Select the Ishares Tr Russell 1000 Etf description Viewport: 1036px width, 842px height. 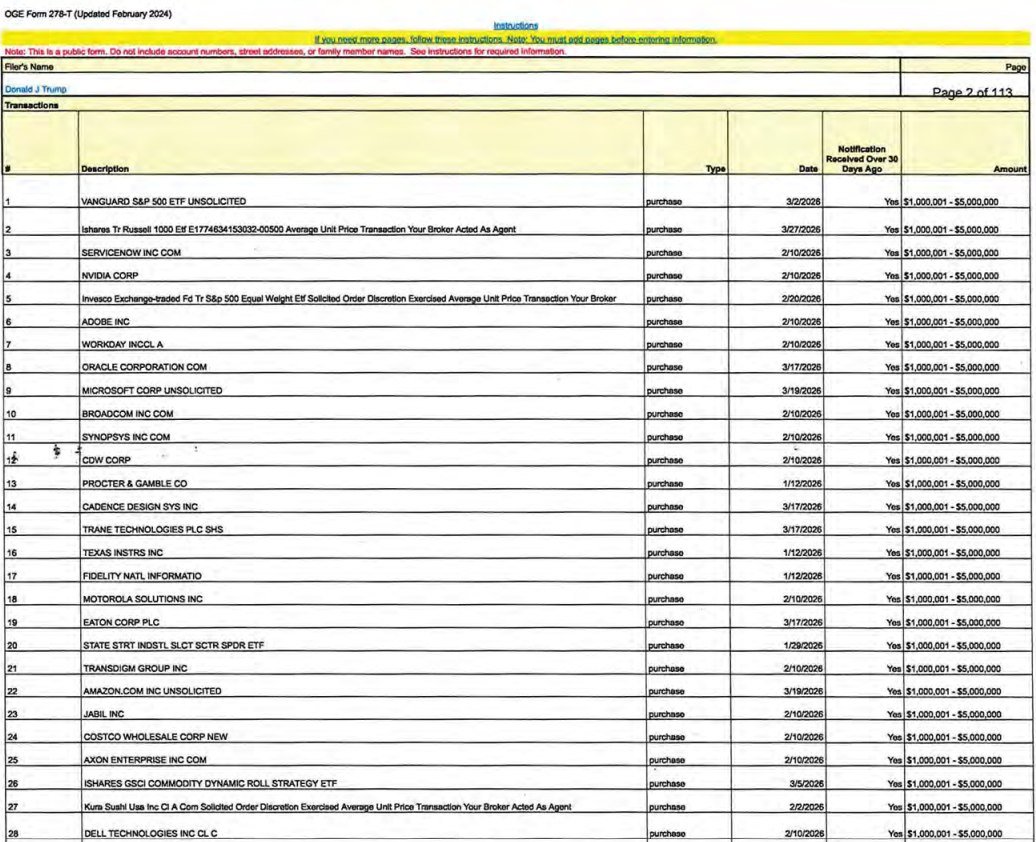coord(298,229)
